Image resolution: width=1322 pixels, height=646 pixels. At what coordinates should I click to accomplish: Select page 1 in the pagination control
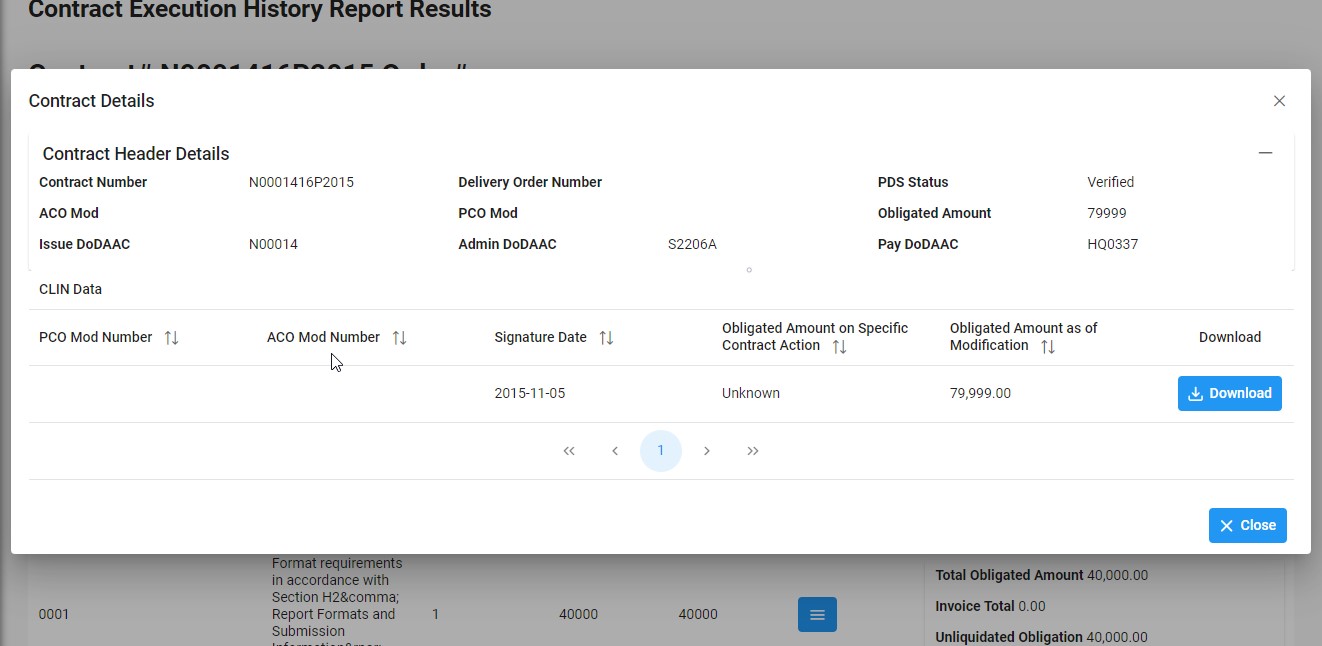[x=661, y=451]
